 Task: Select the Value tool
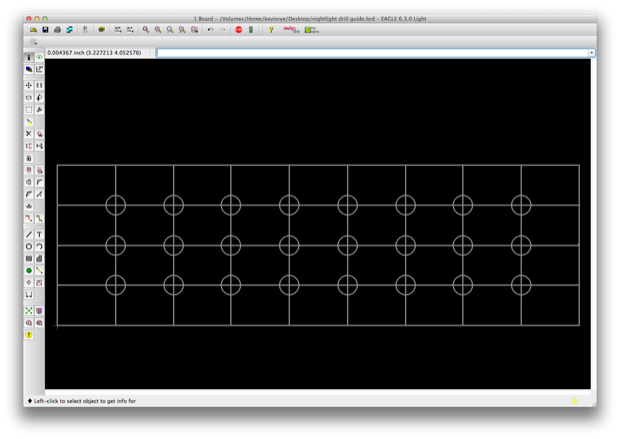[x=39, y=170]
